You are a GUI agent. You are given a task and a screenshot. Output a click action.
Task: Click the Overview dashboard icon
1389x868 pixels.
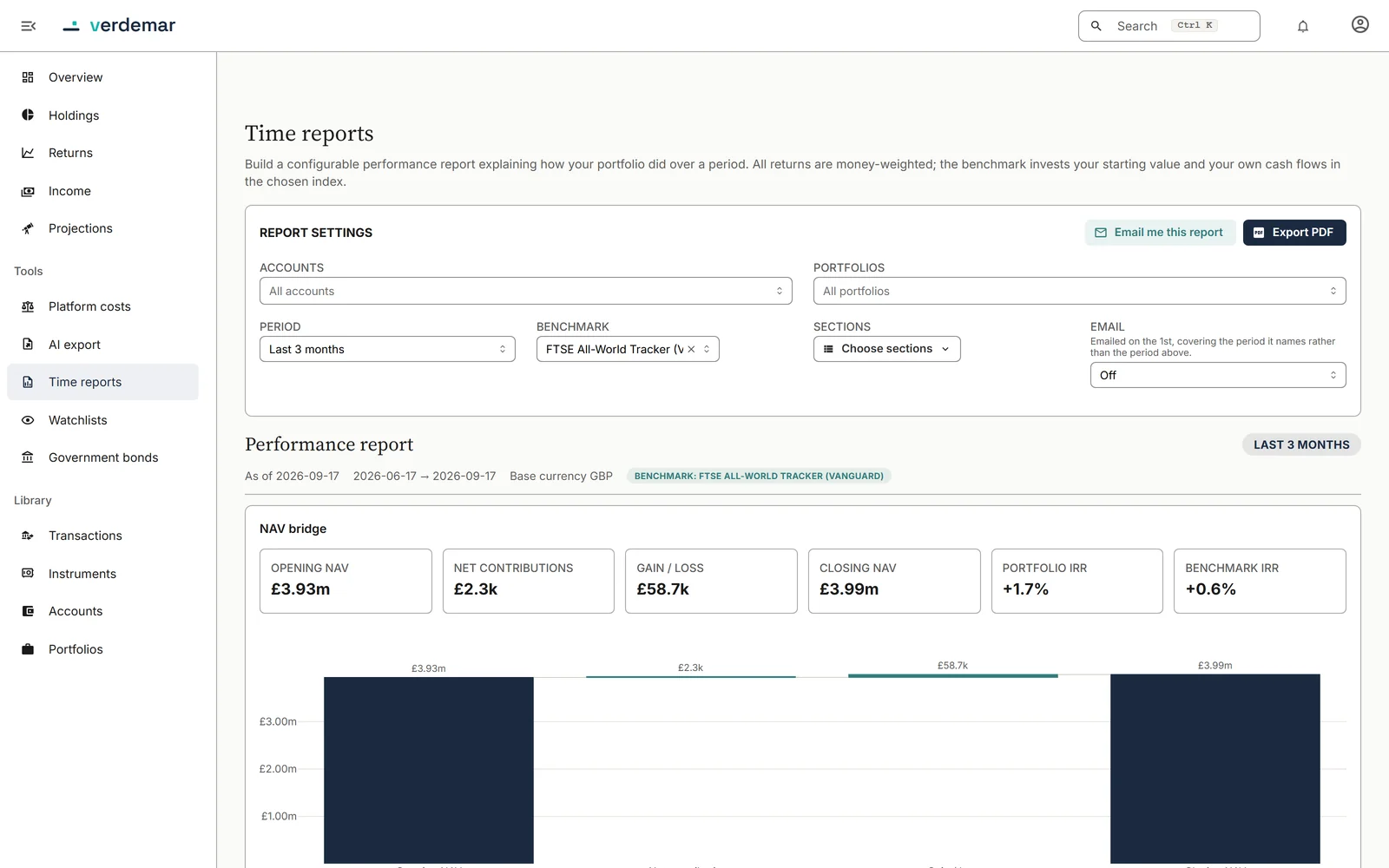point(28,77)
